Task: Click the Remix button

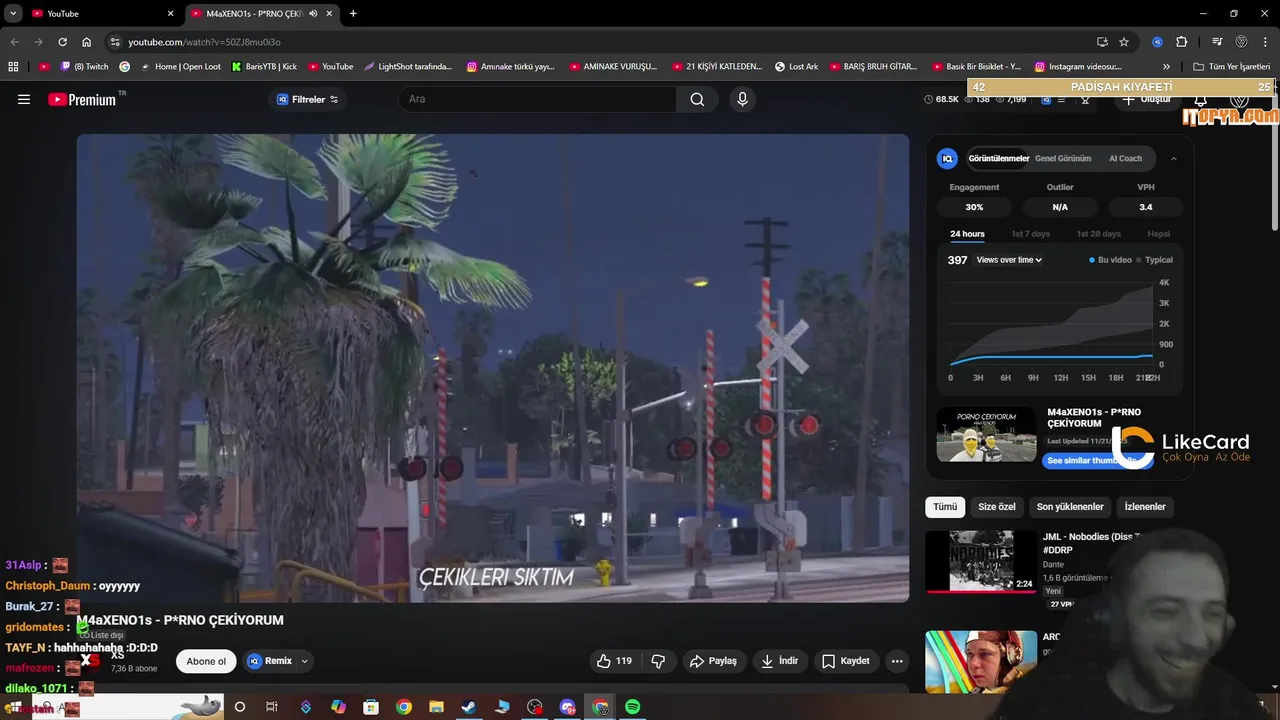Action: pos(270,661)
